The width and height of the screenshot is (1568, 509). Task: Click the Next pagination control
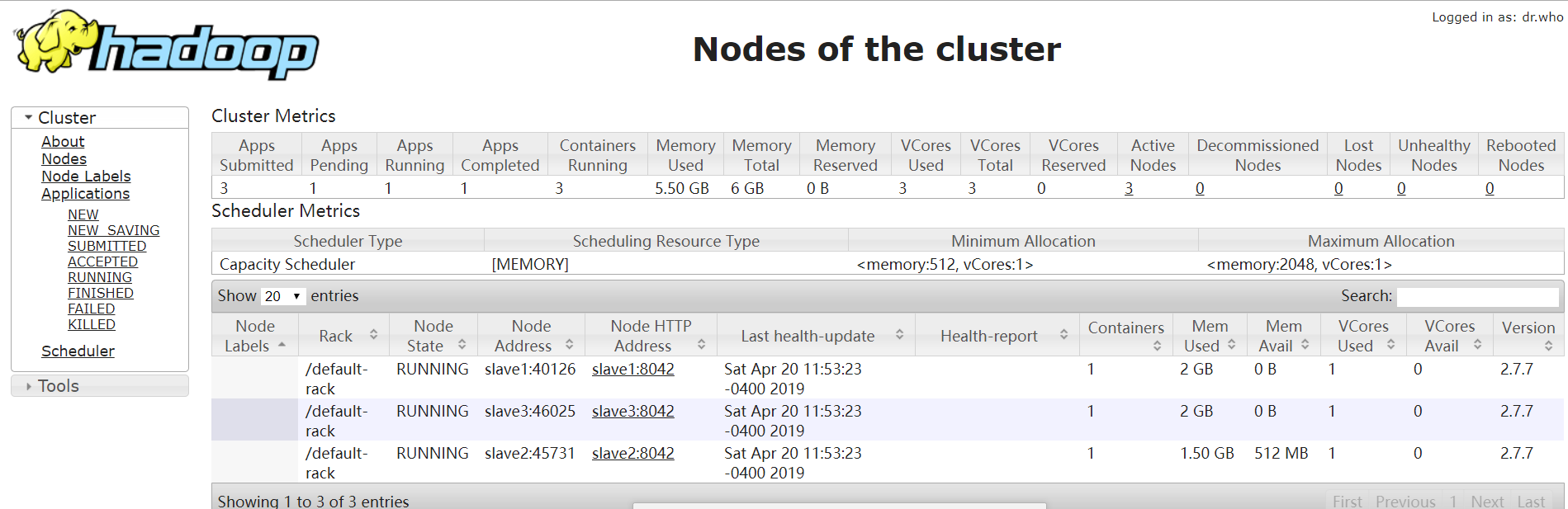pyautogui.click(x=1487, y=501)
